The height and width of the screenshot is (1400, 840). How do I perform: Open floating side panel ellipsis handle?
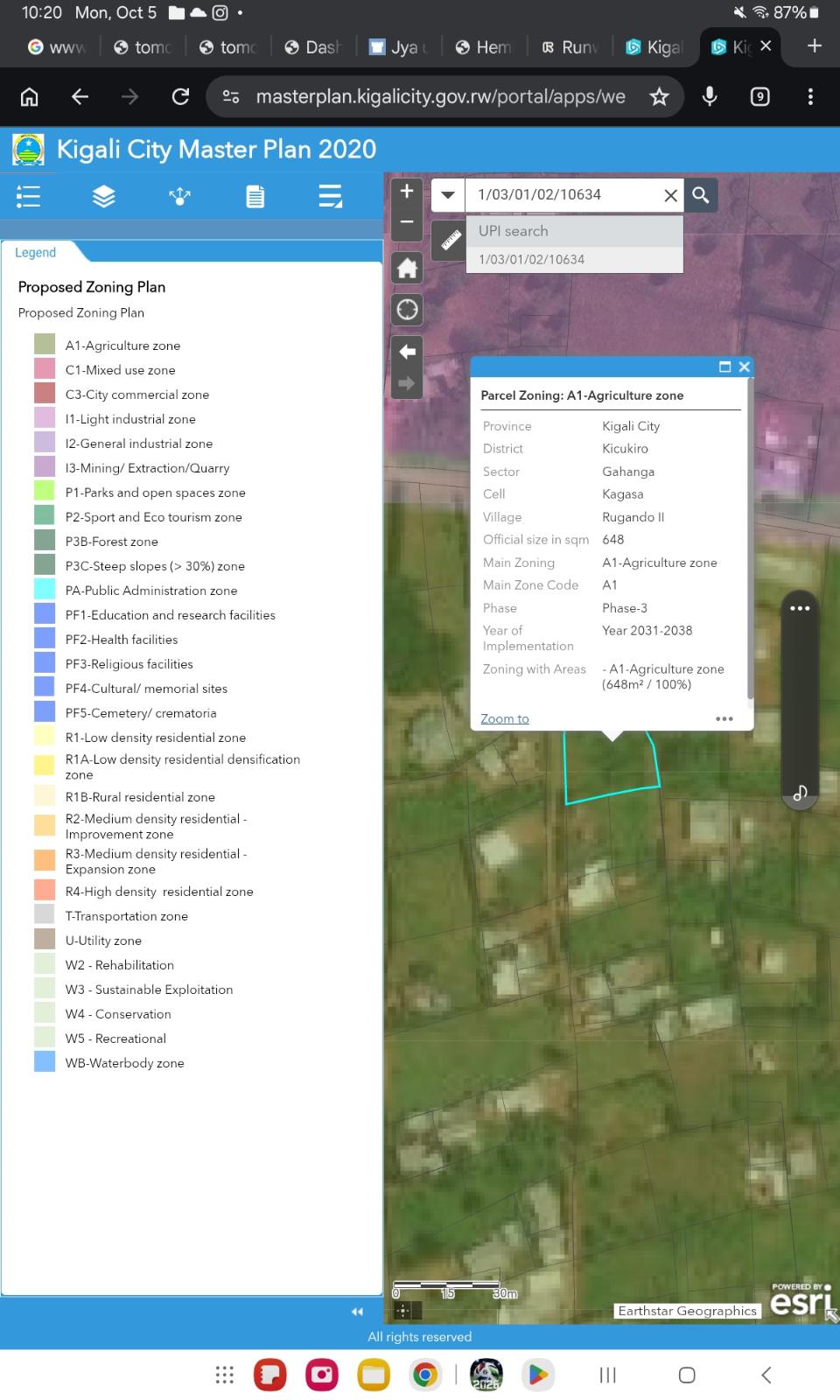click(800, 608)
